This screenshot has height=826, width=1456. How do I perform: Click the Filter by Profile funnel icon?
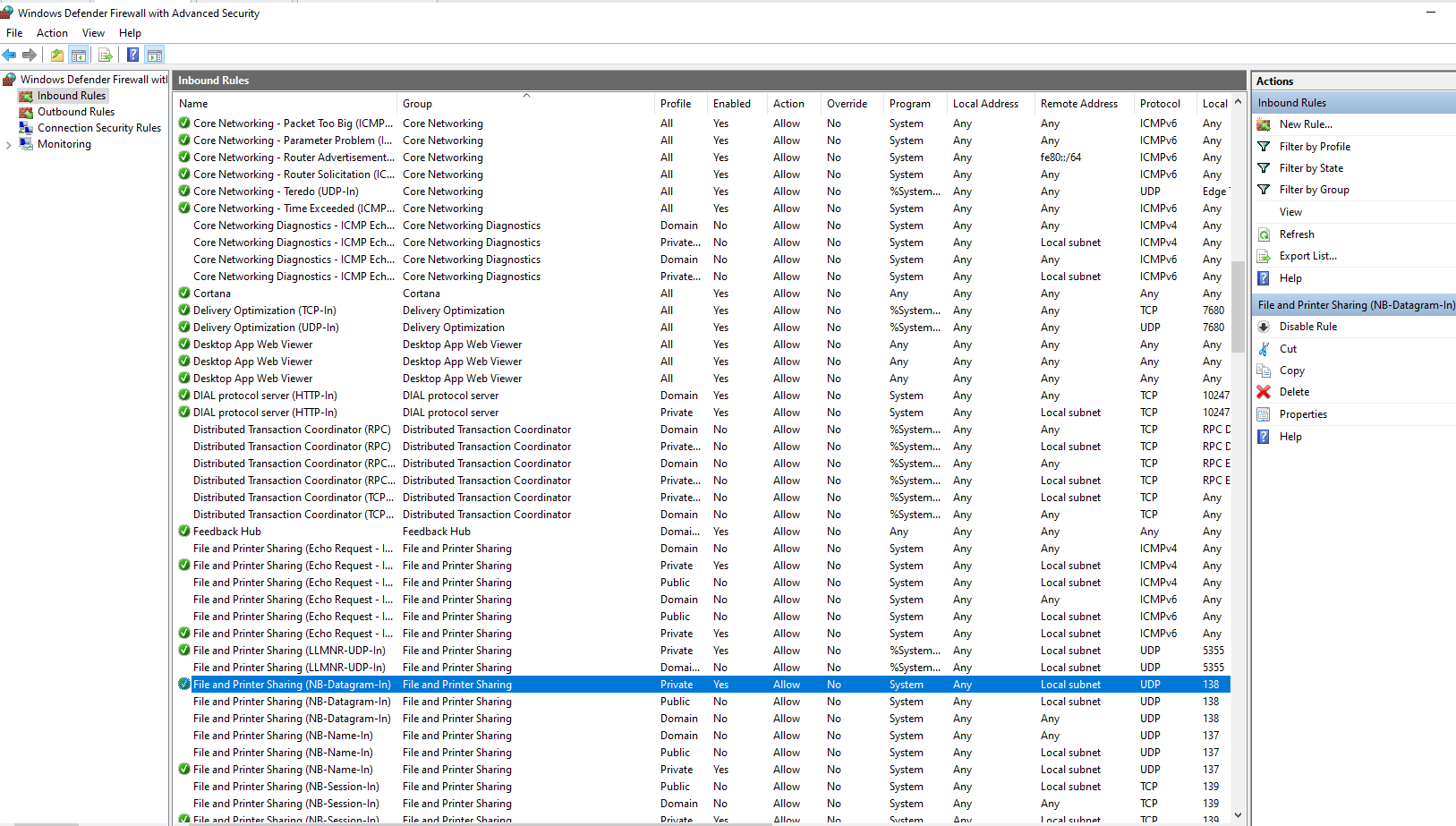1264,147
